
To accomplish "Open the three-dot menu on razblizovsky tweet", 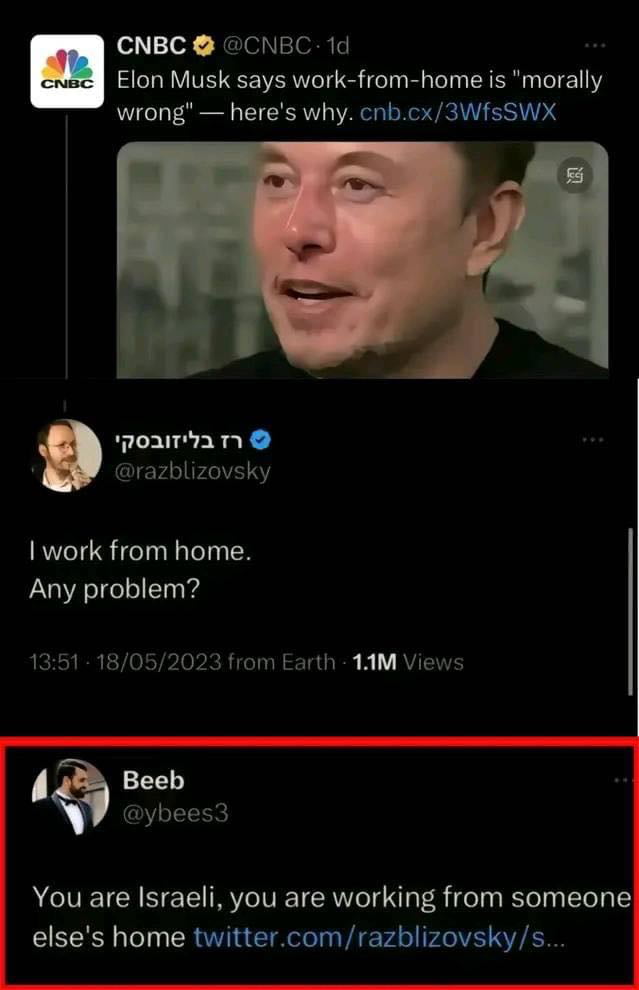I will (x=593, y=439).
